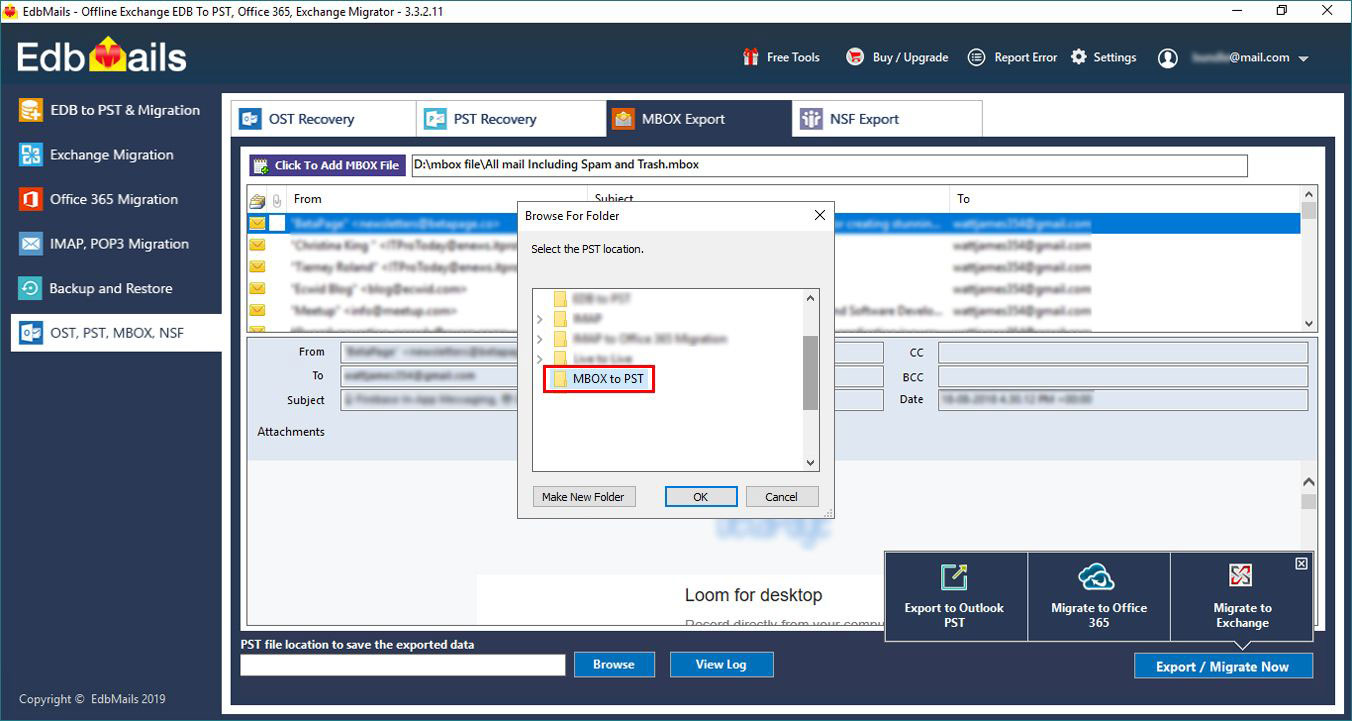Click the envelope icon in Meetup row
Screen dimensions: 1352x721
pyautogui.click(x=257, y=311)
